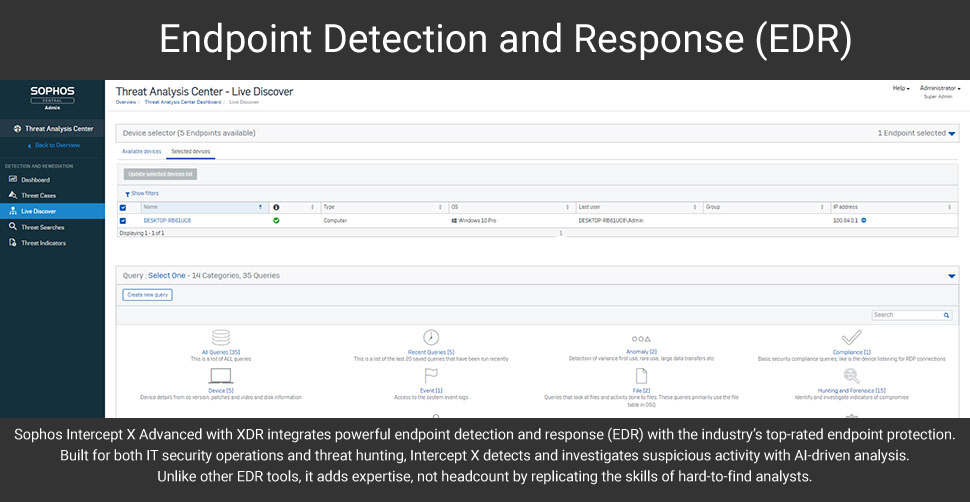
Task: Click the Show filters link
Action: [145, 194]
